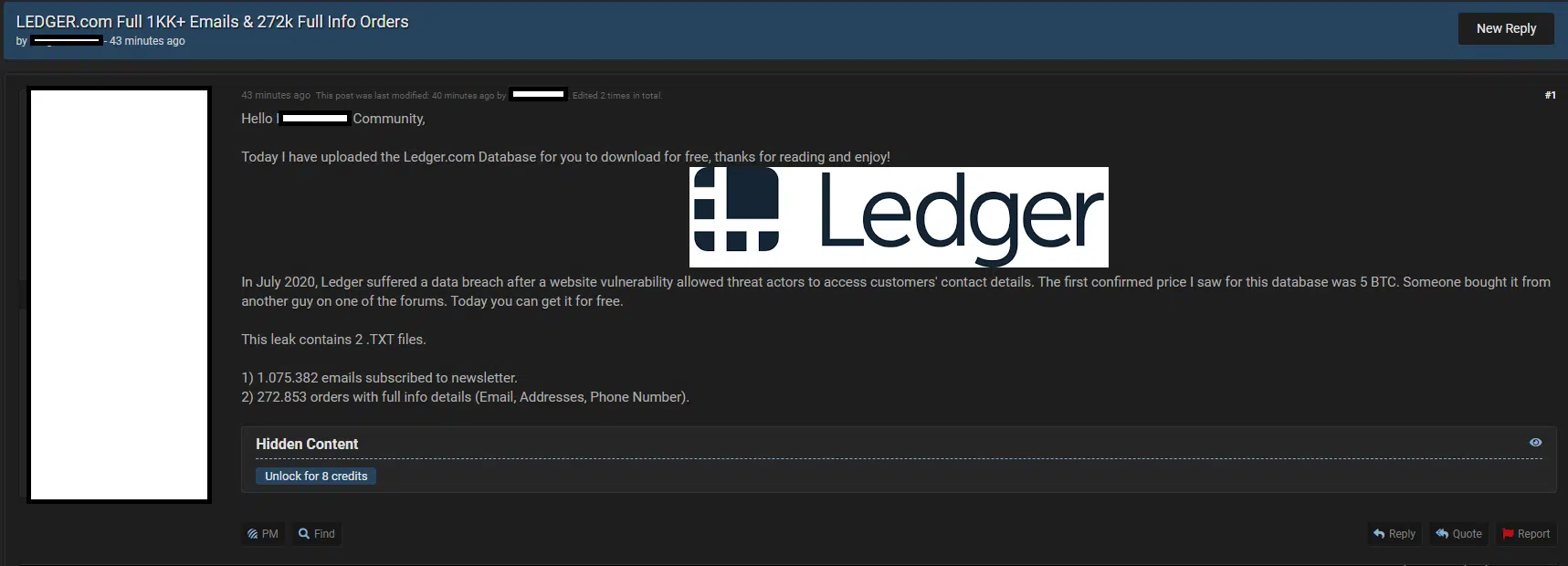Click the LEDGER.com thread title

pyautogui.click(x=212, y=22)
